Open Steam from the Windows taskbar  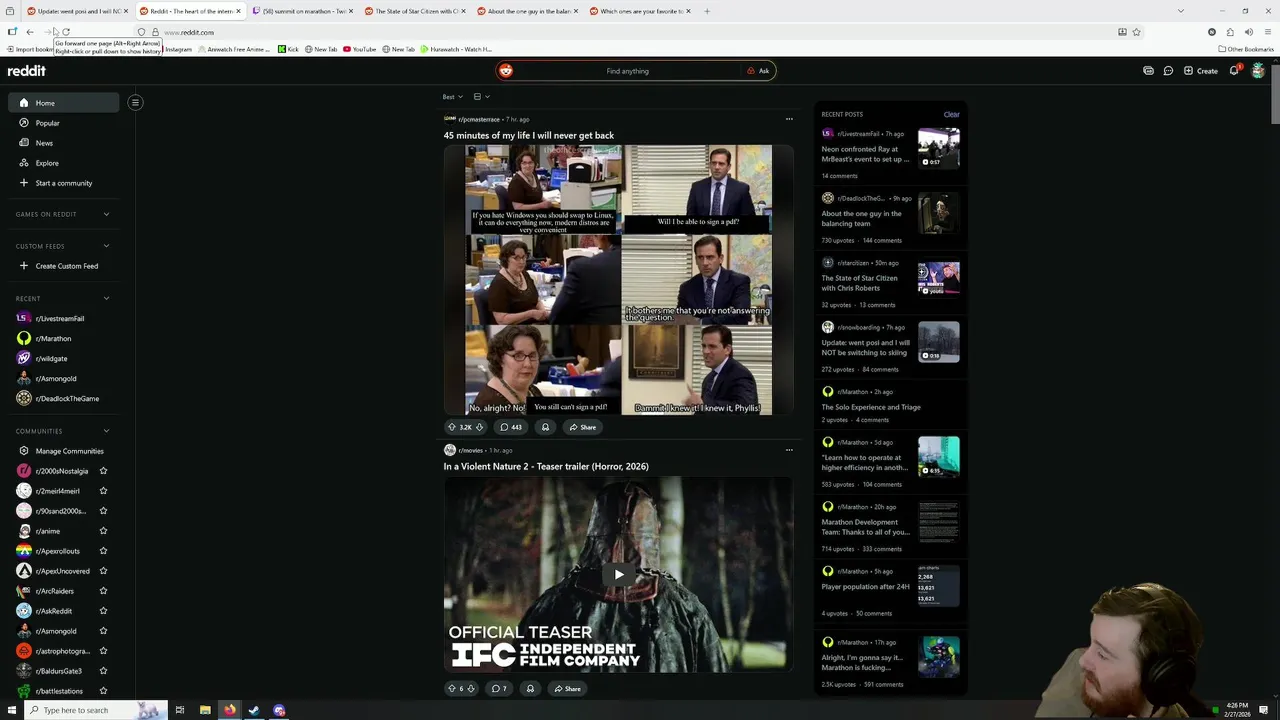(254, 710)
